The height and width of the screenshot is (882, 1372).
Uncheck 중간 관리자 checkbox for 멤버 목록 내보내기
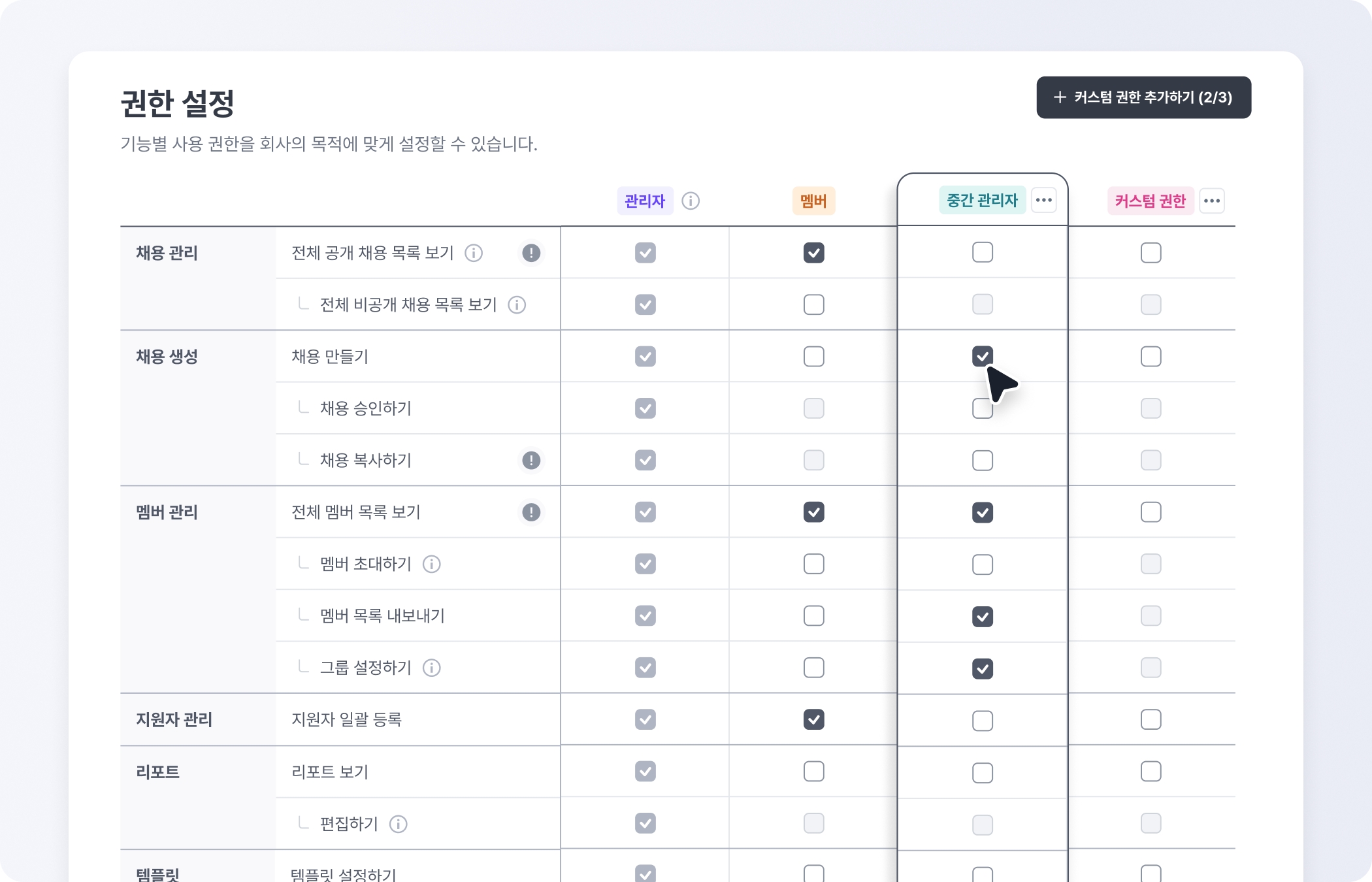[x=982, y=616]
